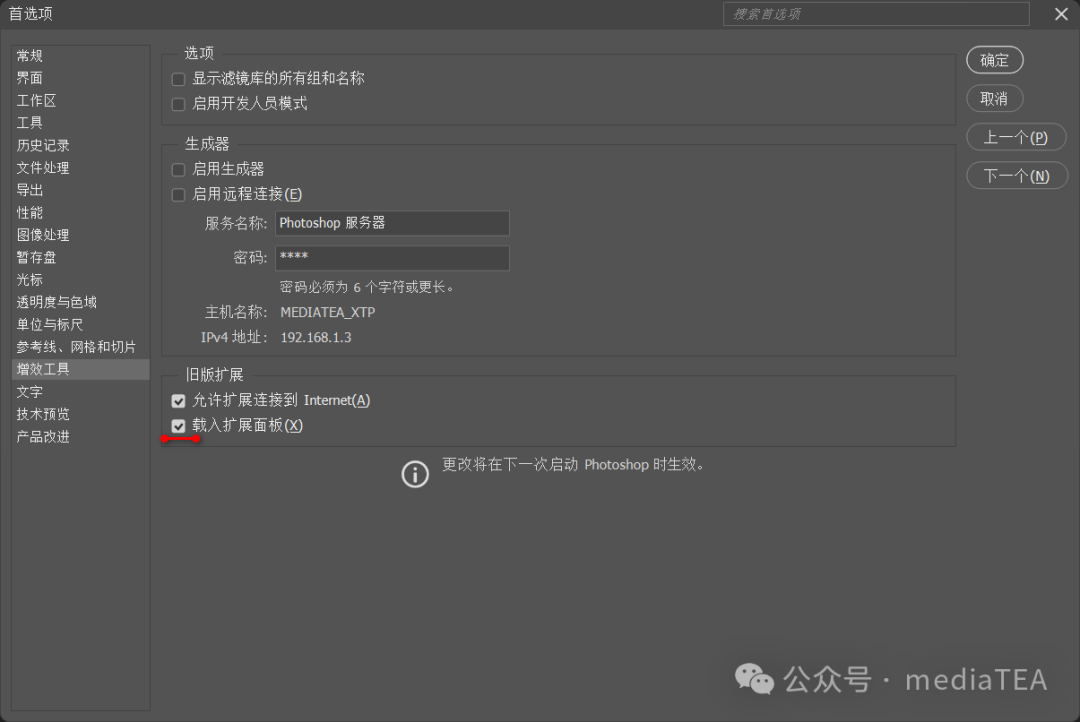Open 暂存盘 preferences
1080x722 pixels.
pyautogui.click(x=37, y=257)
